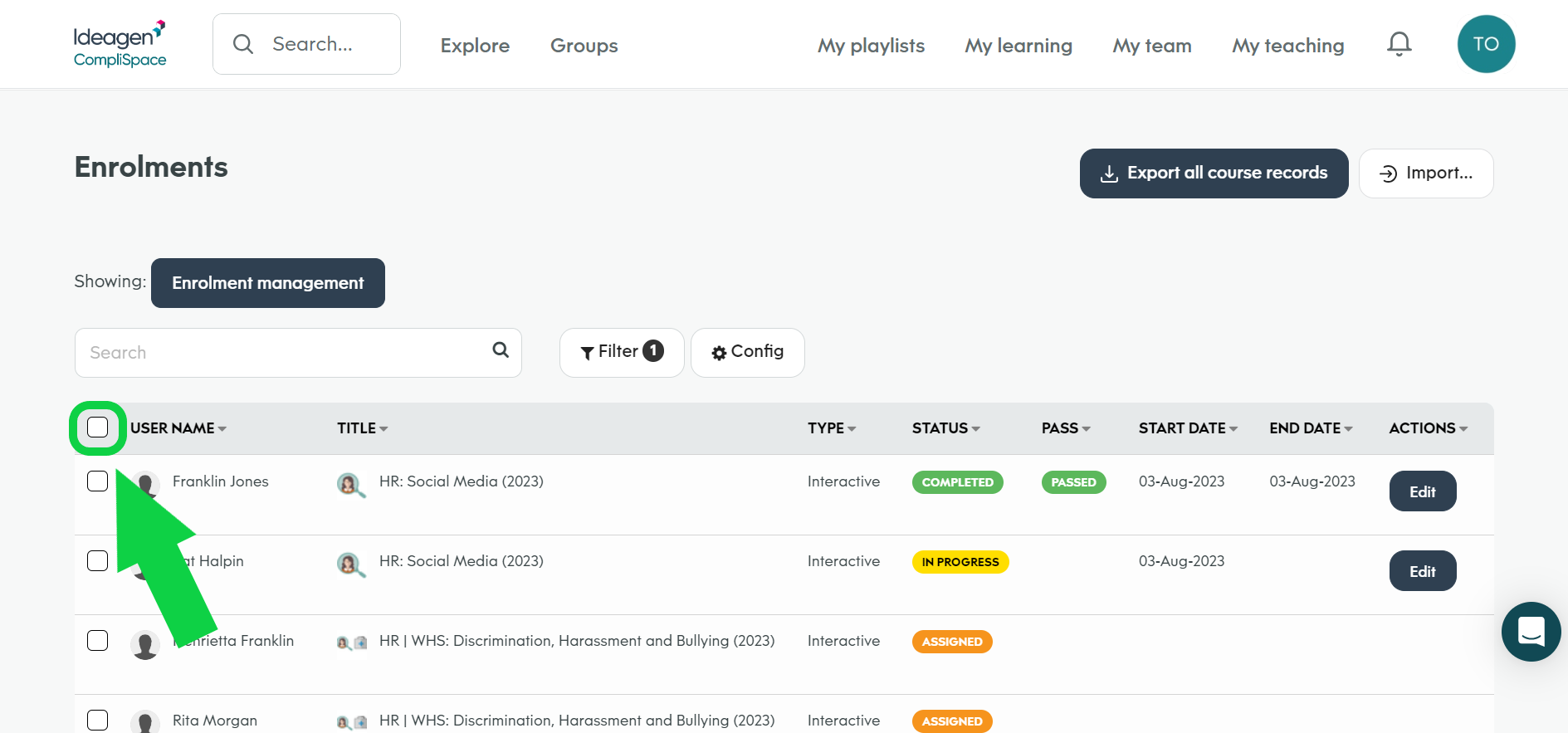The height and width of the screenshot is (733, 1568).
Task: Open the Config settings
Action: pyautogui.click(x=748, y=352)
